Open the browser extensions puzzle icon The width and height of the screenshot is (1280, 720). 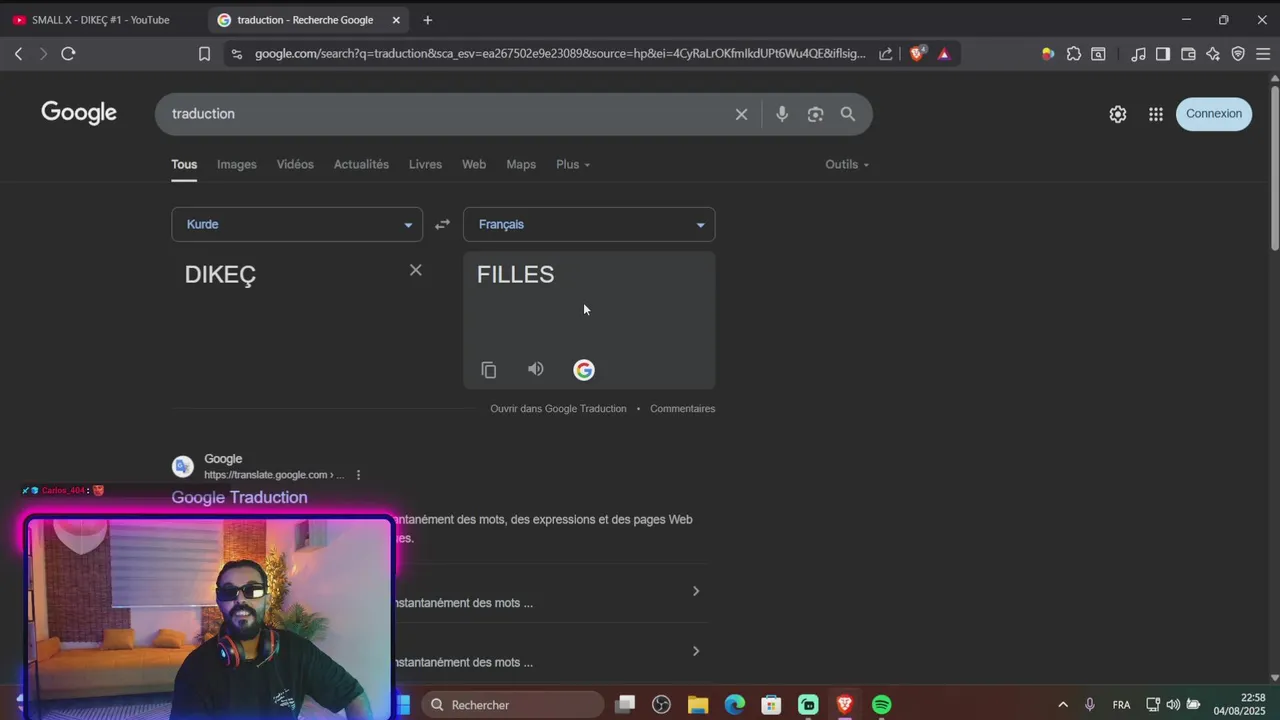pyautogui.click(x=1074, y=54)
